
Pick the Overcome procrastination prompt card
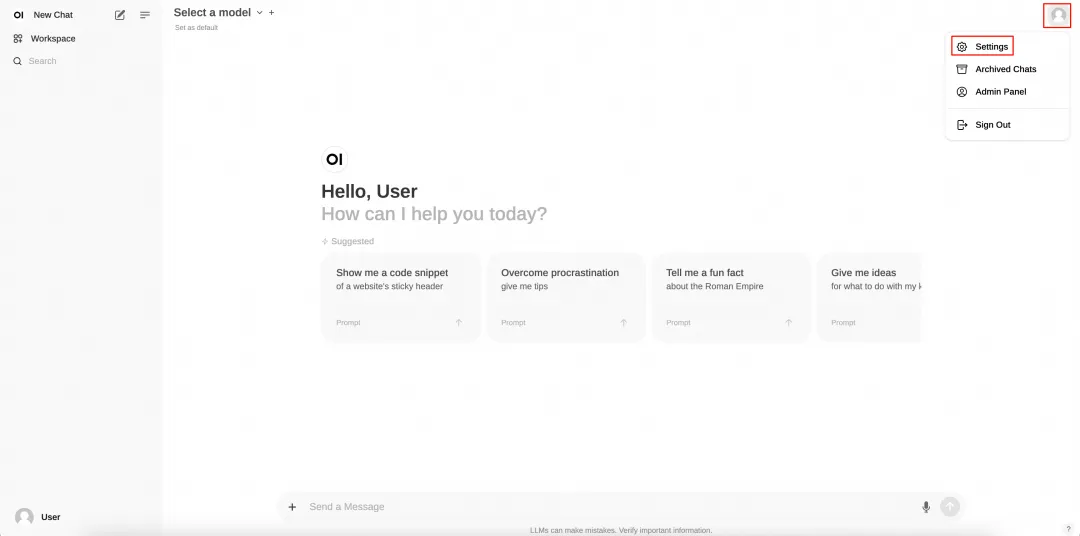(566, 297)
